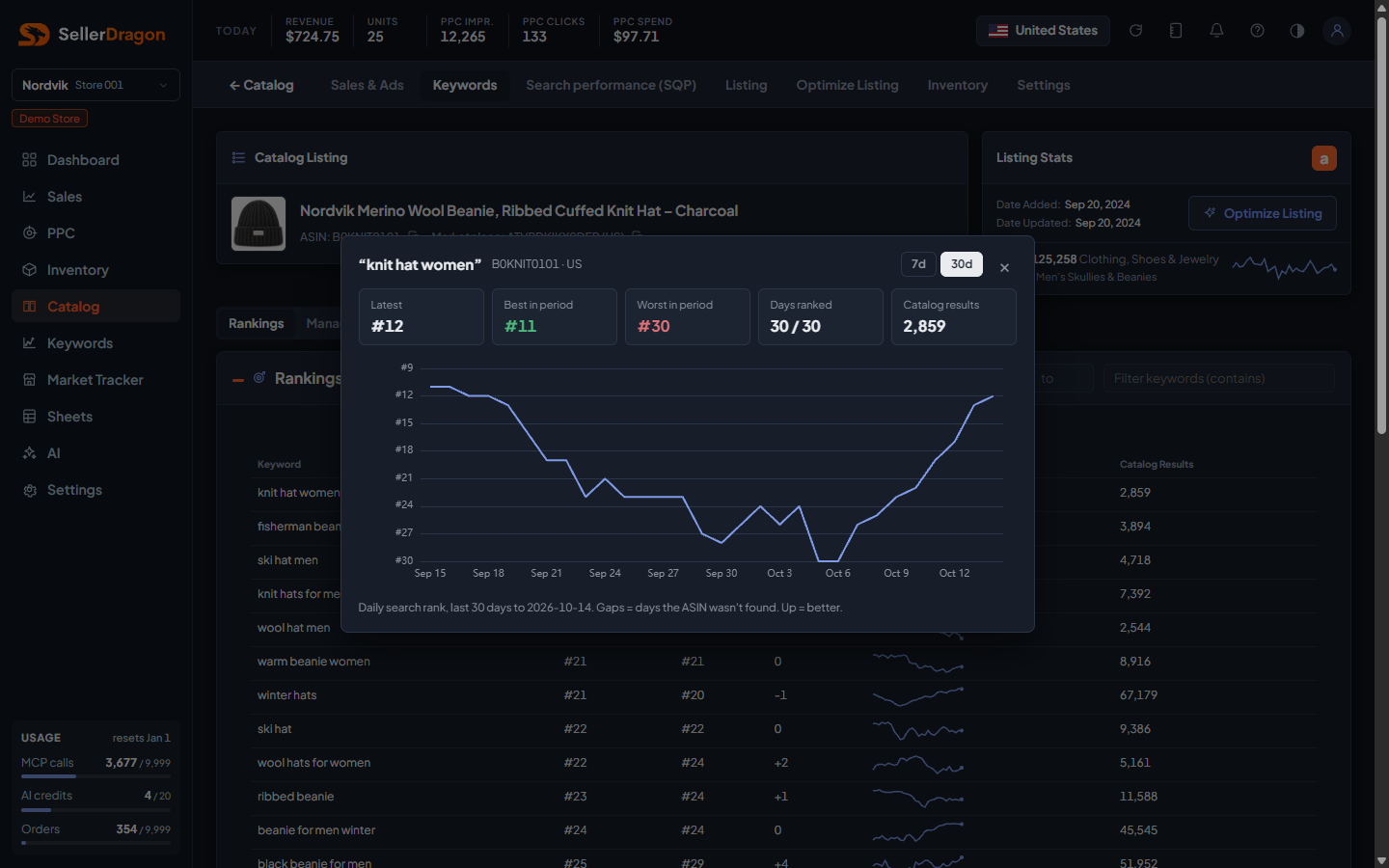Image resolution: width=1389 pixels, height=868 pixels.
Task: Close the knit hat women popup
Action: [1005, 267]
